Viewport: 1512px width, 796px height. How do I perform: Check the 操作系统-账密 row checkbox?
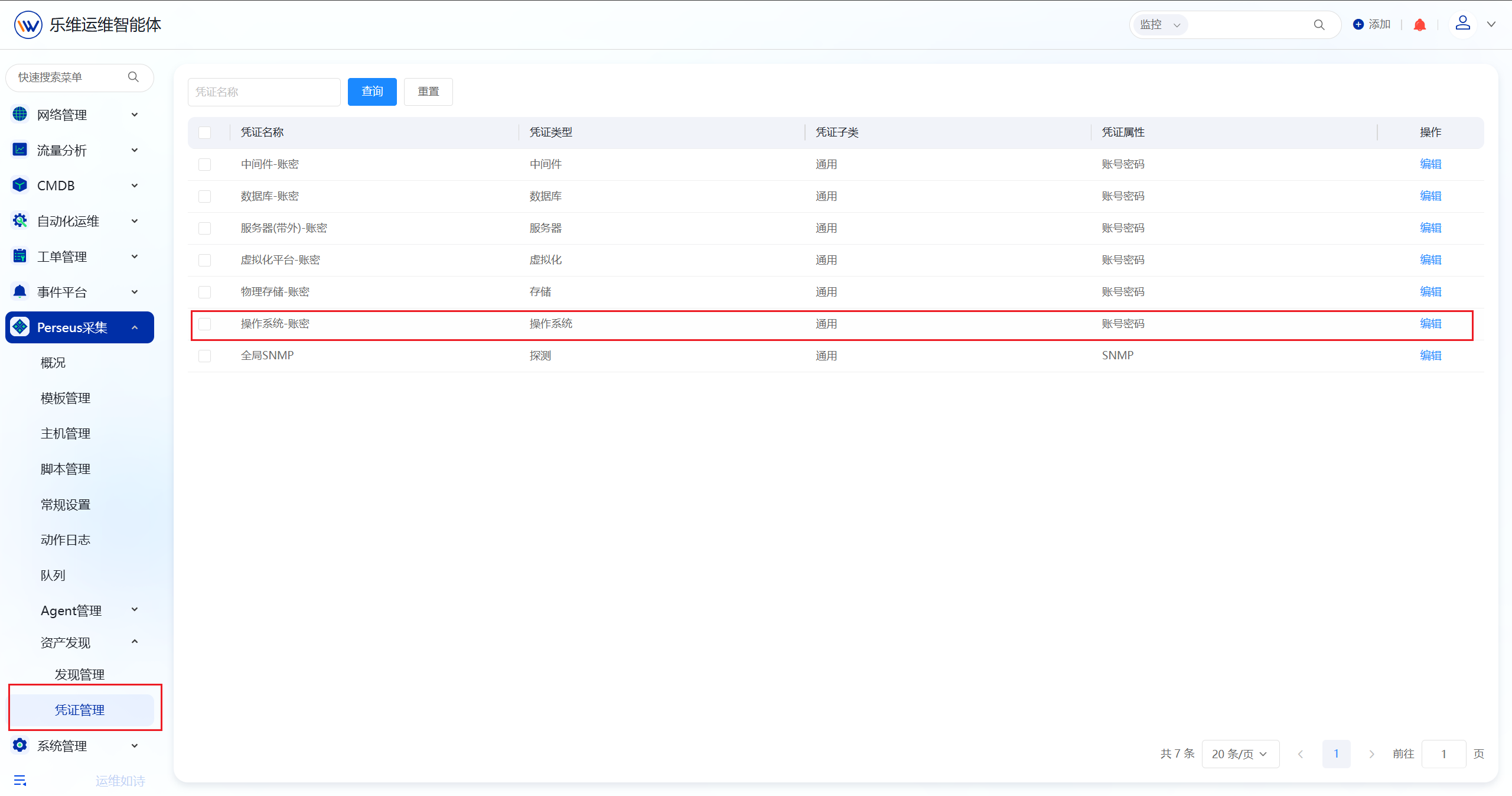pyautogui.click(x=205, y=324)
